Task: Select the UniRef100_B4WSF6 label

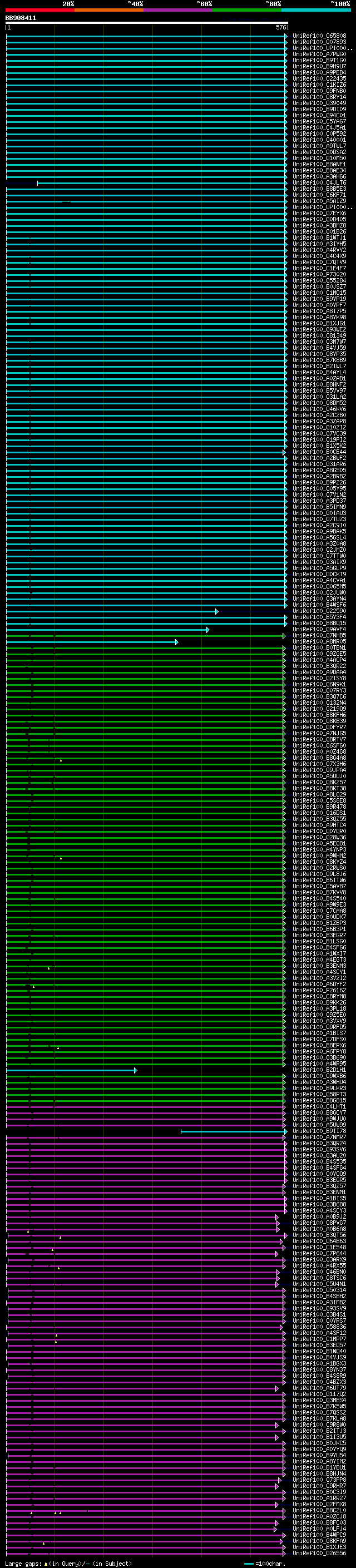Action: pos(319,605)
